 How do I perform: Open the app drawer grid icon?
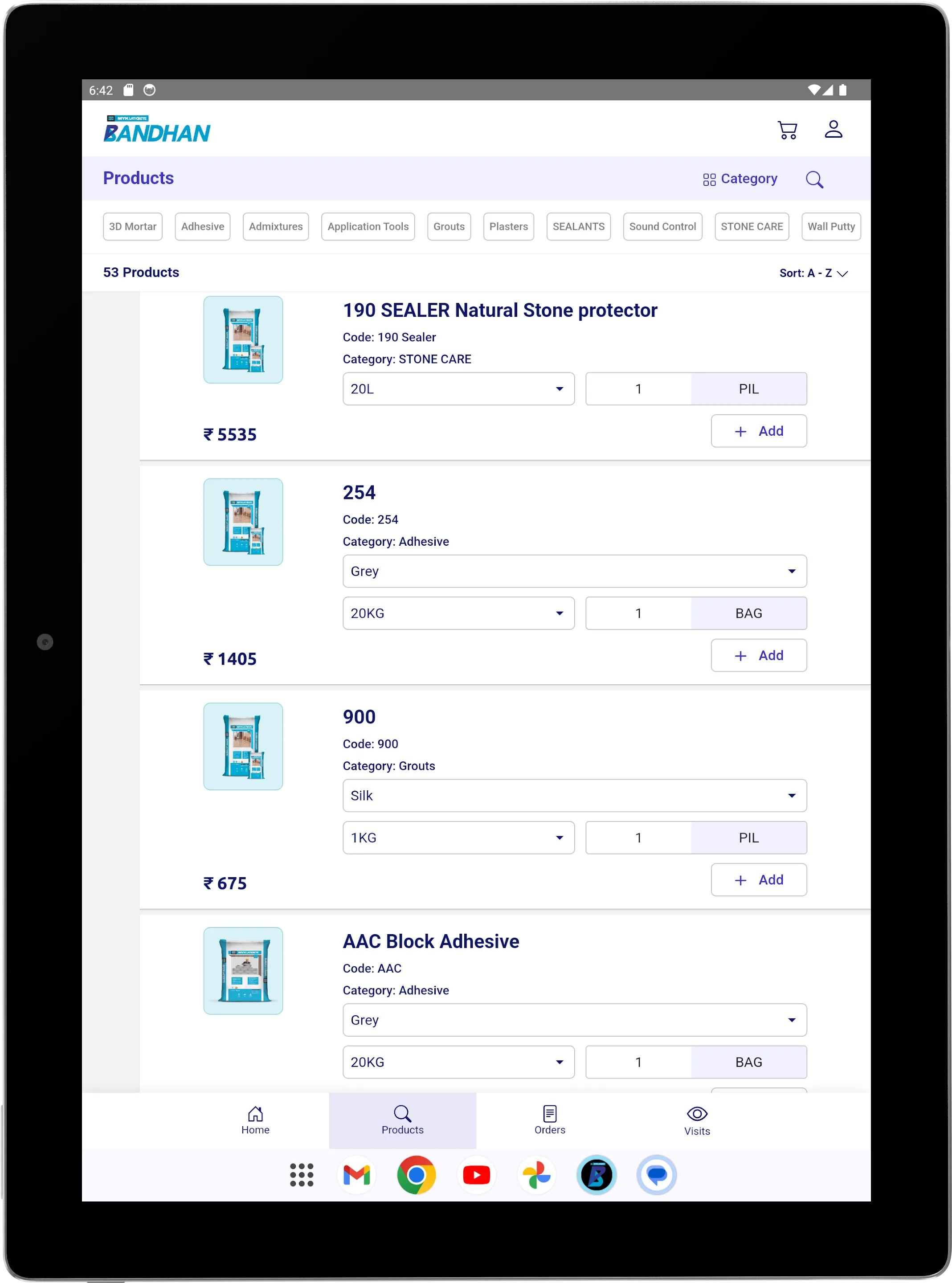click(302, 1174)
